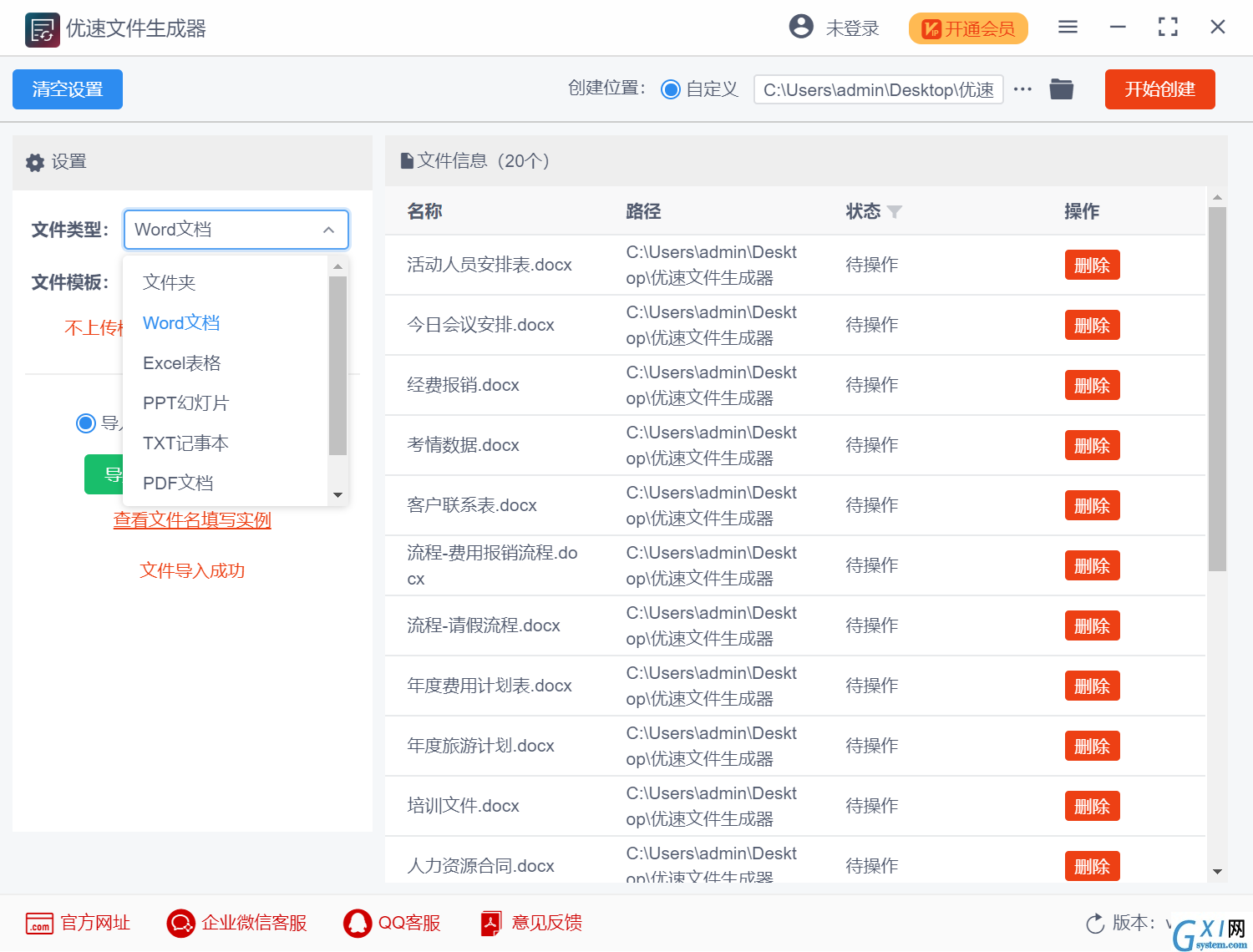
Task: Click the official website .com icon
Action: [39, 923]
